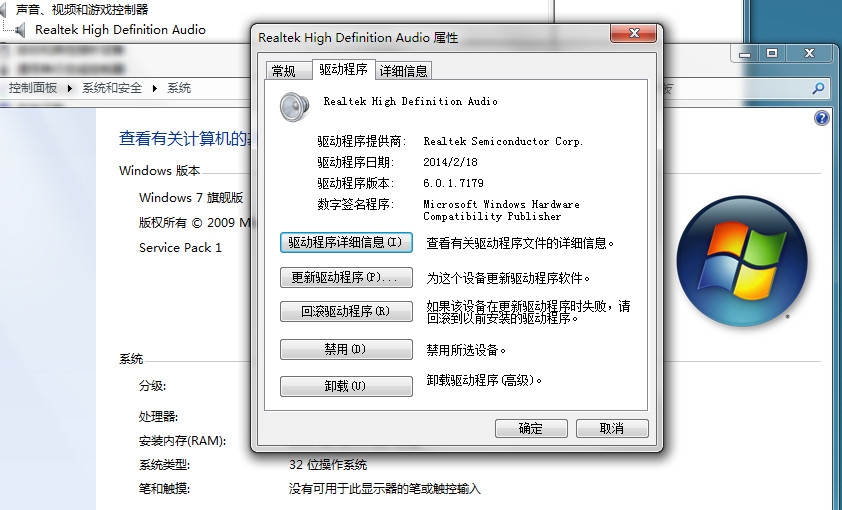Minimize the System control panel window
The height and width of the screenshot is (510, 842).
744,54
